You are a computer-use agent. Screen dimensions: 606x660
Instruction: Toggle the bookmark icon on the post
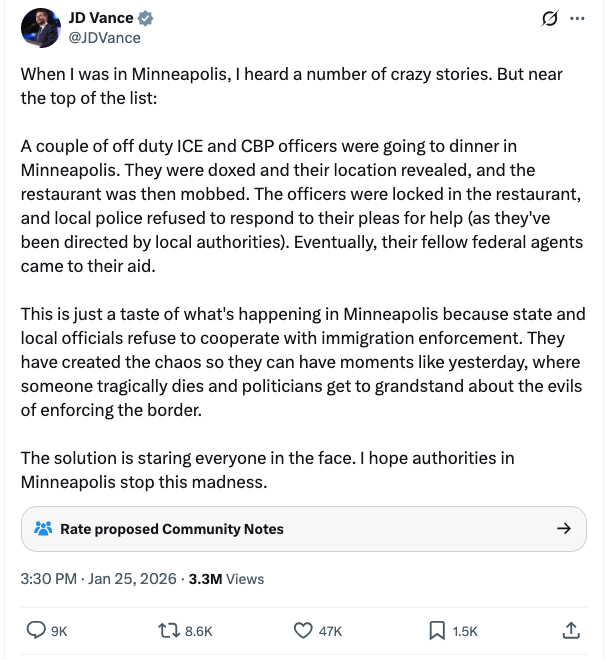(437, 630)
